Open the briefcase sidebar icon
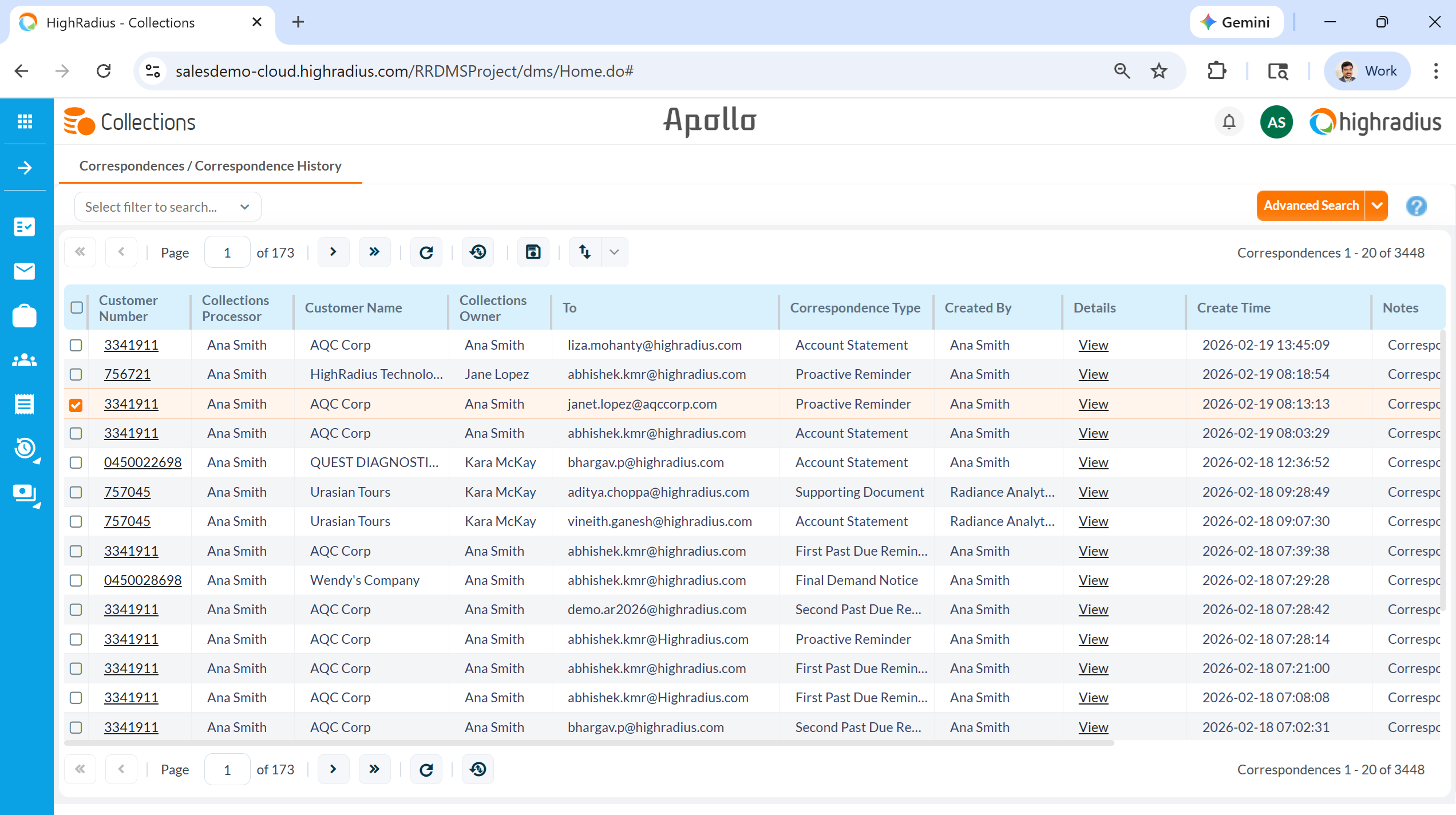This screenshot has width=1456, height=815. [25, 316]
